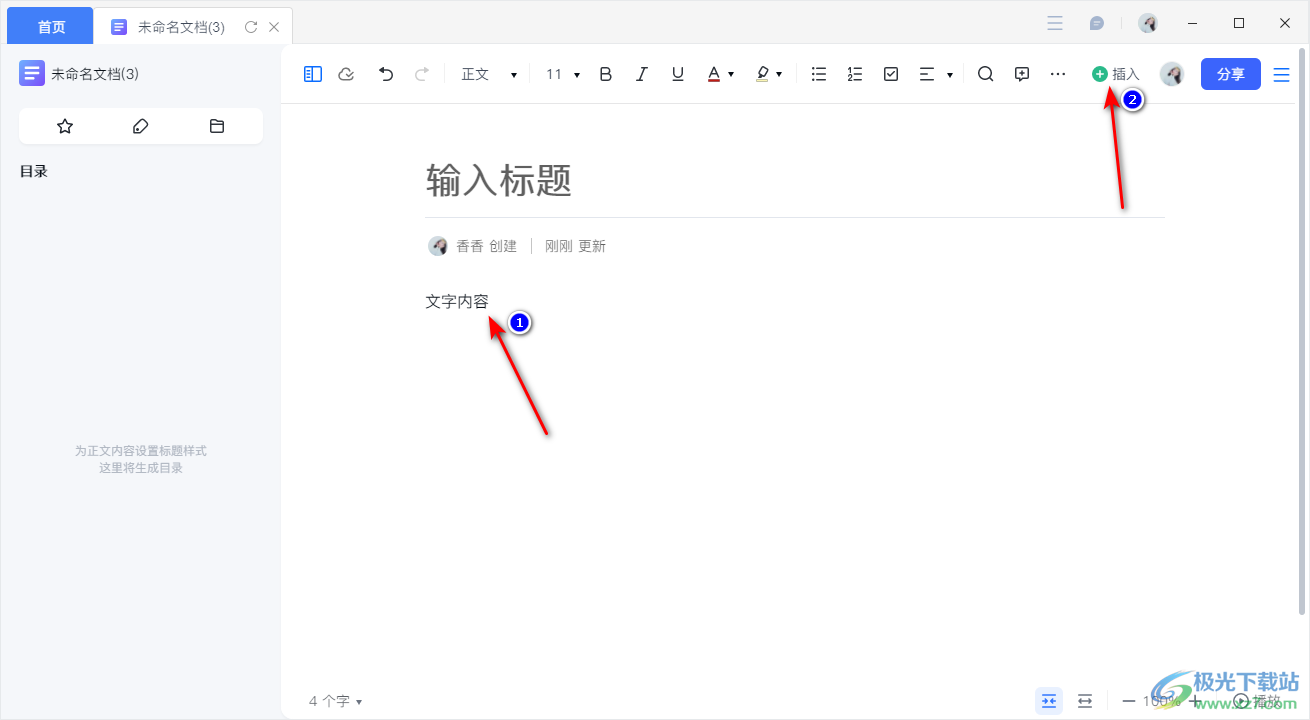Insert a numbered list
This screenshot has width=1310, height=720.
point(855,74)
